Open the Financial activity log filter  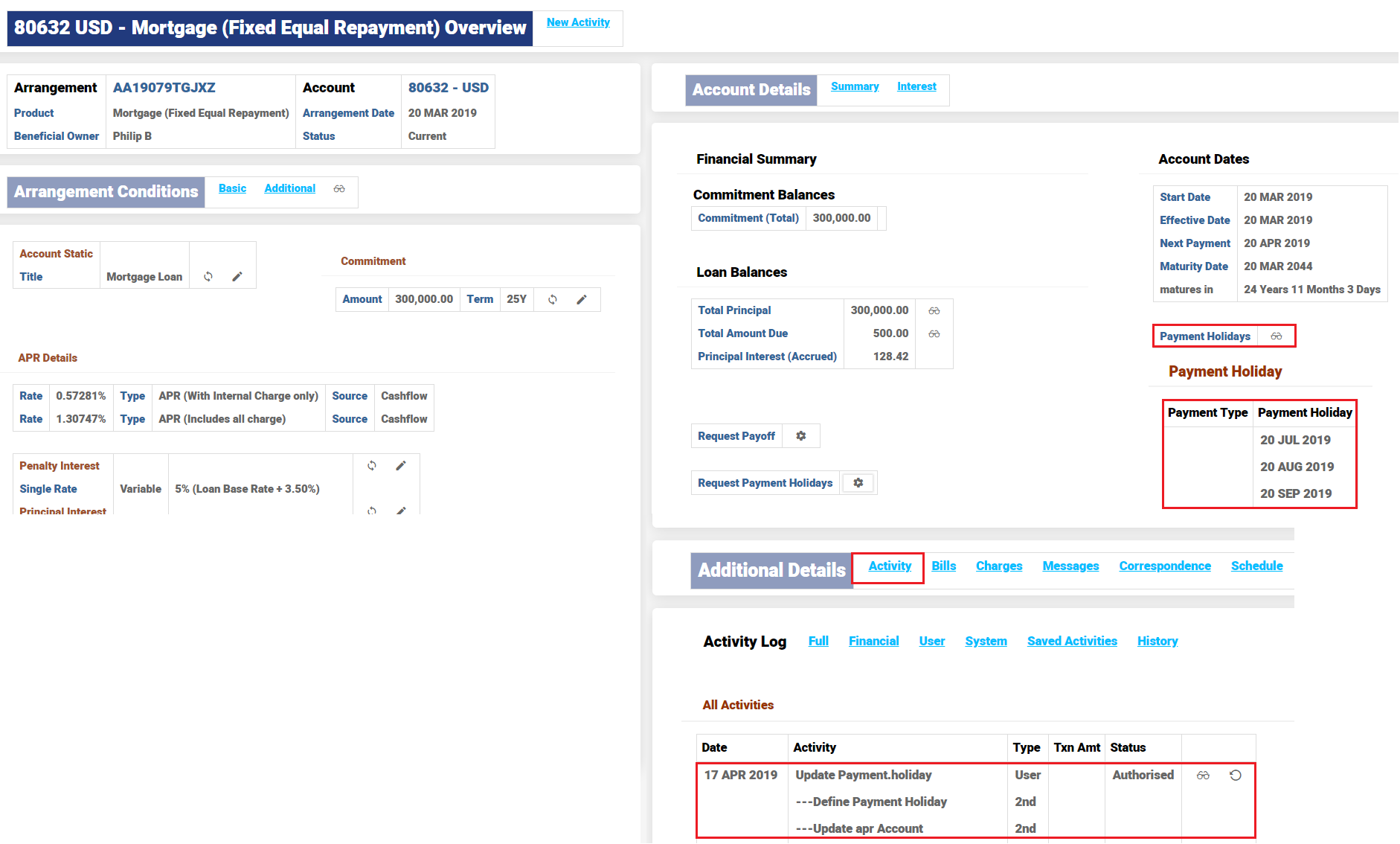[873, 641]
